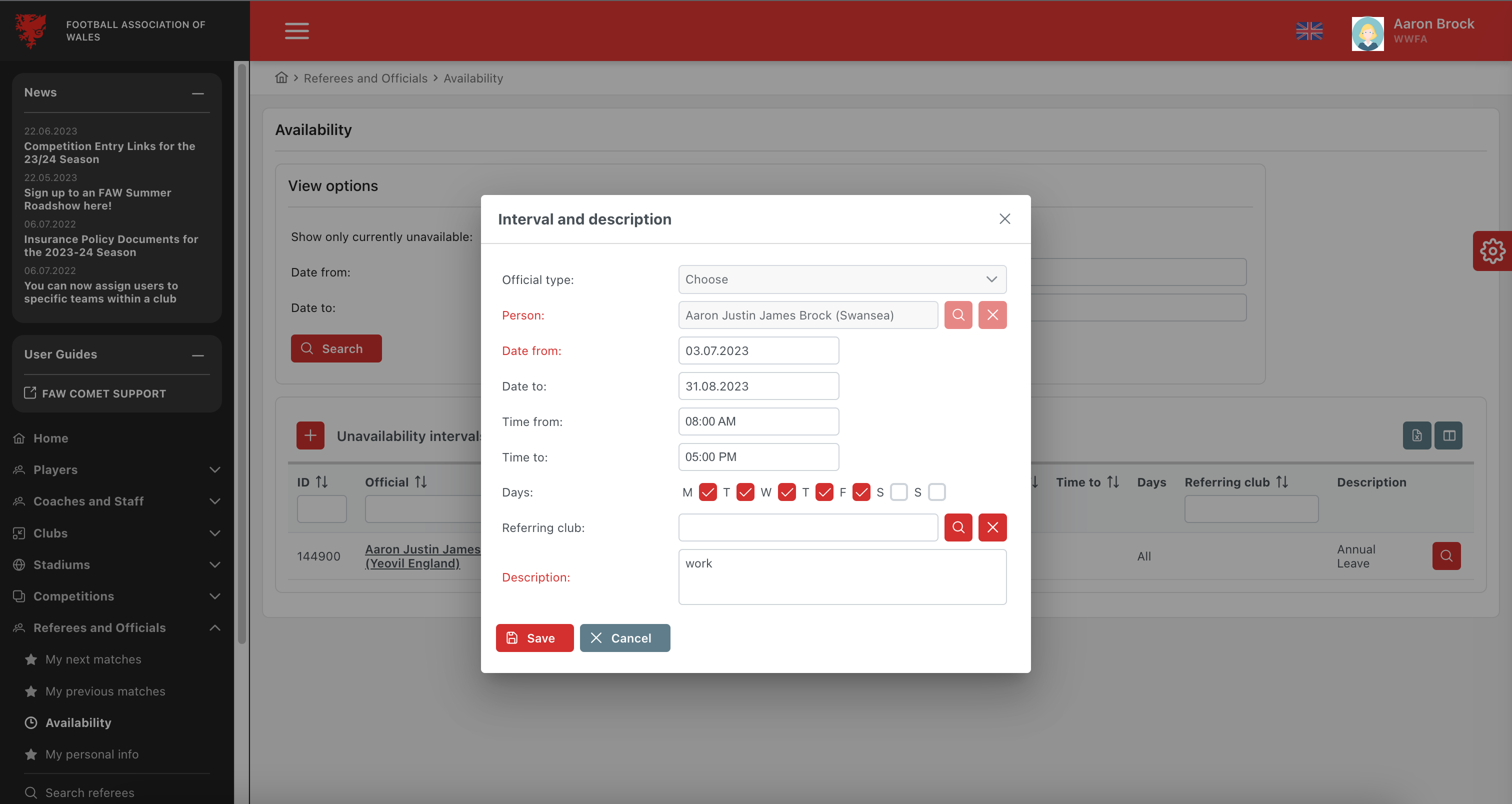Uncheck the Friday checkbox
Viewport: 1512px width, 804px height.
pos(861,492)
